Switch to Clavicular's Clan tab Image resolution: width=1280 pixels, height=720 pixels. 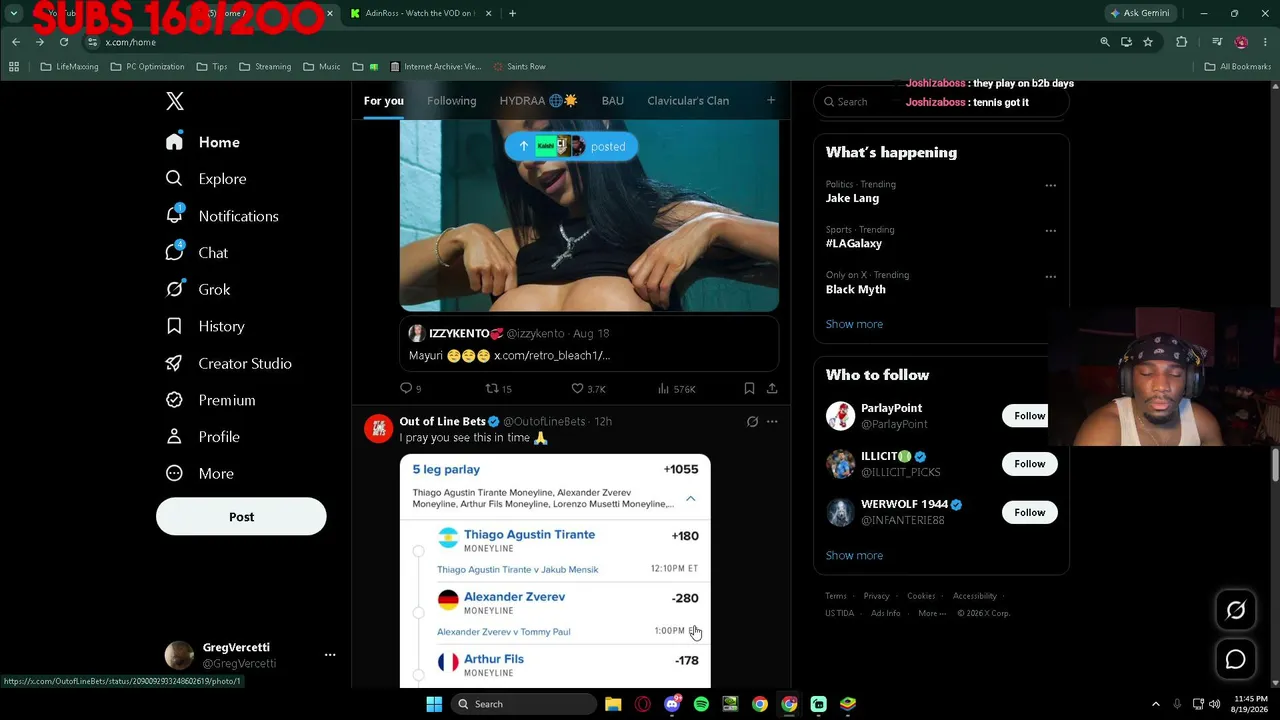(688, 101)
